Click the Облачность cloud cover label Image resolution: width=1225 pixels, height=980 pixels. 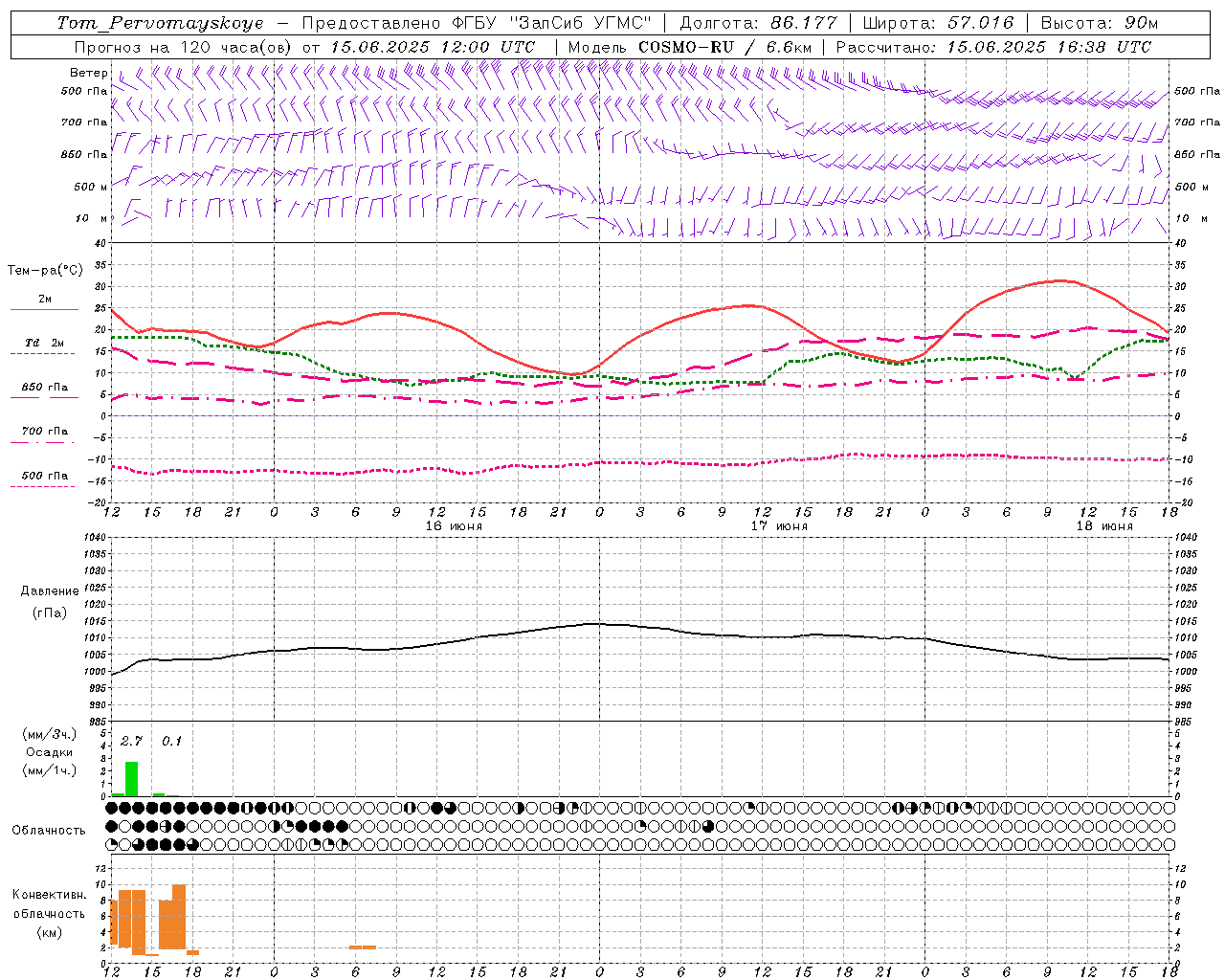49,830
